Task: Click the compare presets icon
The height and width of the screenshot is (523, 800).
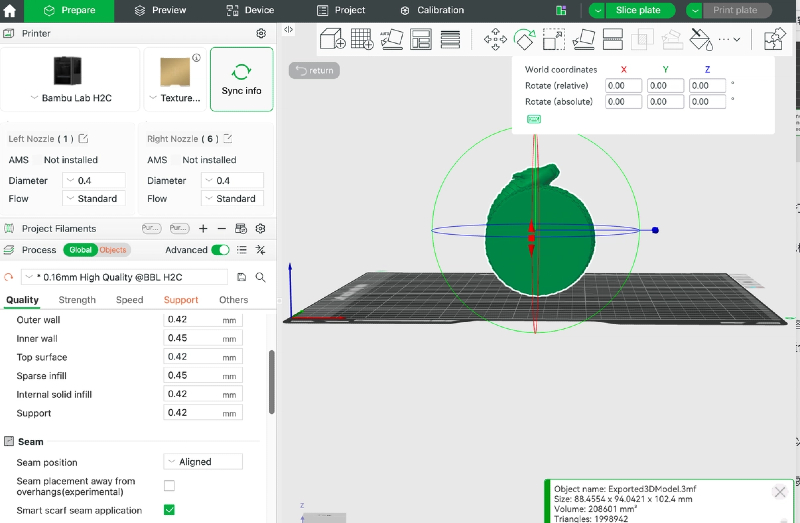Action: coord(260,250)
